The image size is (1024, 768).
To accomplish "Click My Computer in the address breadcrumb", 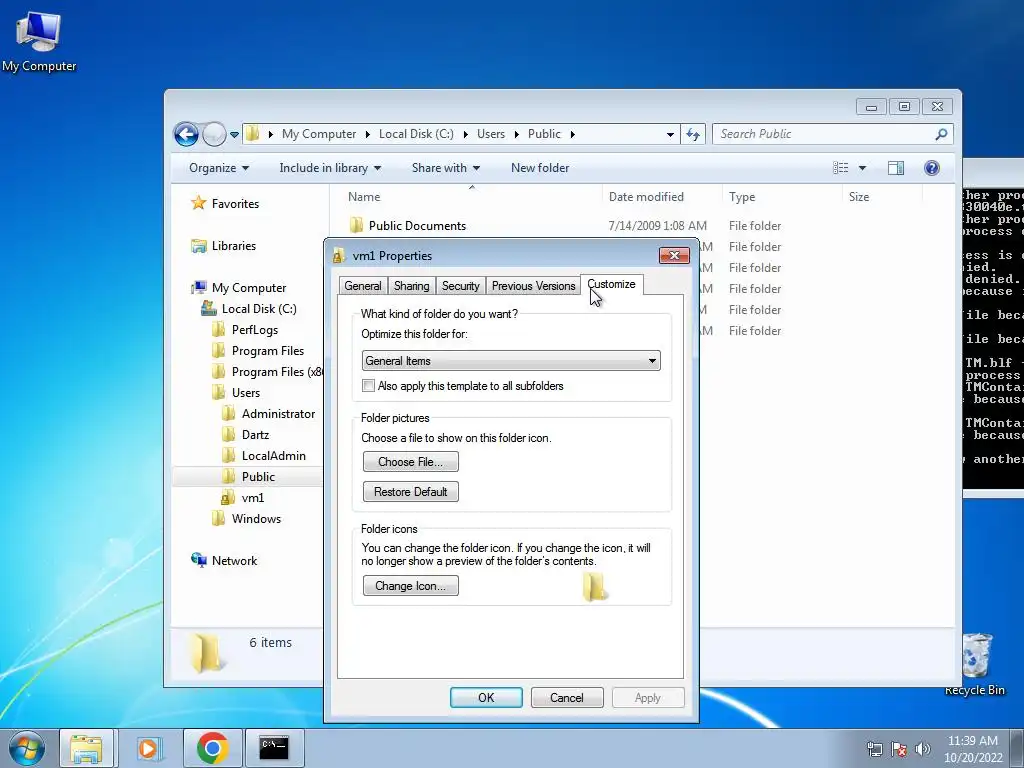I will 319,134.
